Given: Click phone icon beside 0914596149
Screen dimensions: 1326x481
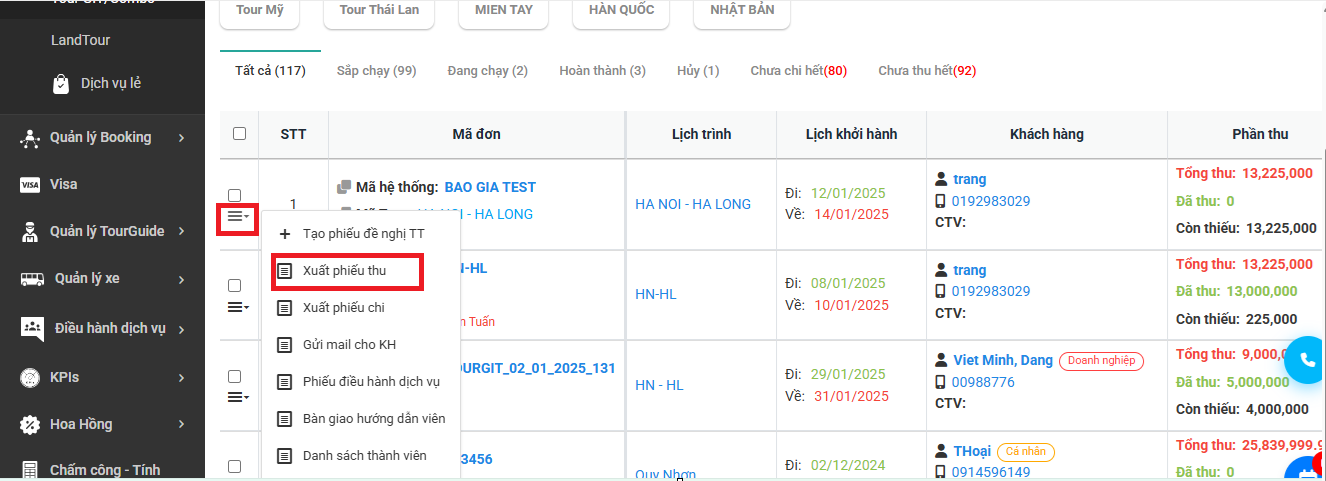Looking at the screenshot, I should [941, 472].
